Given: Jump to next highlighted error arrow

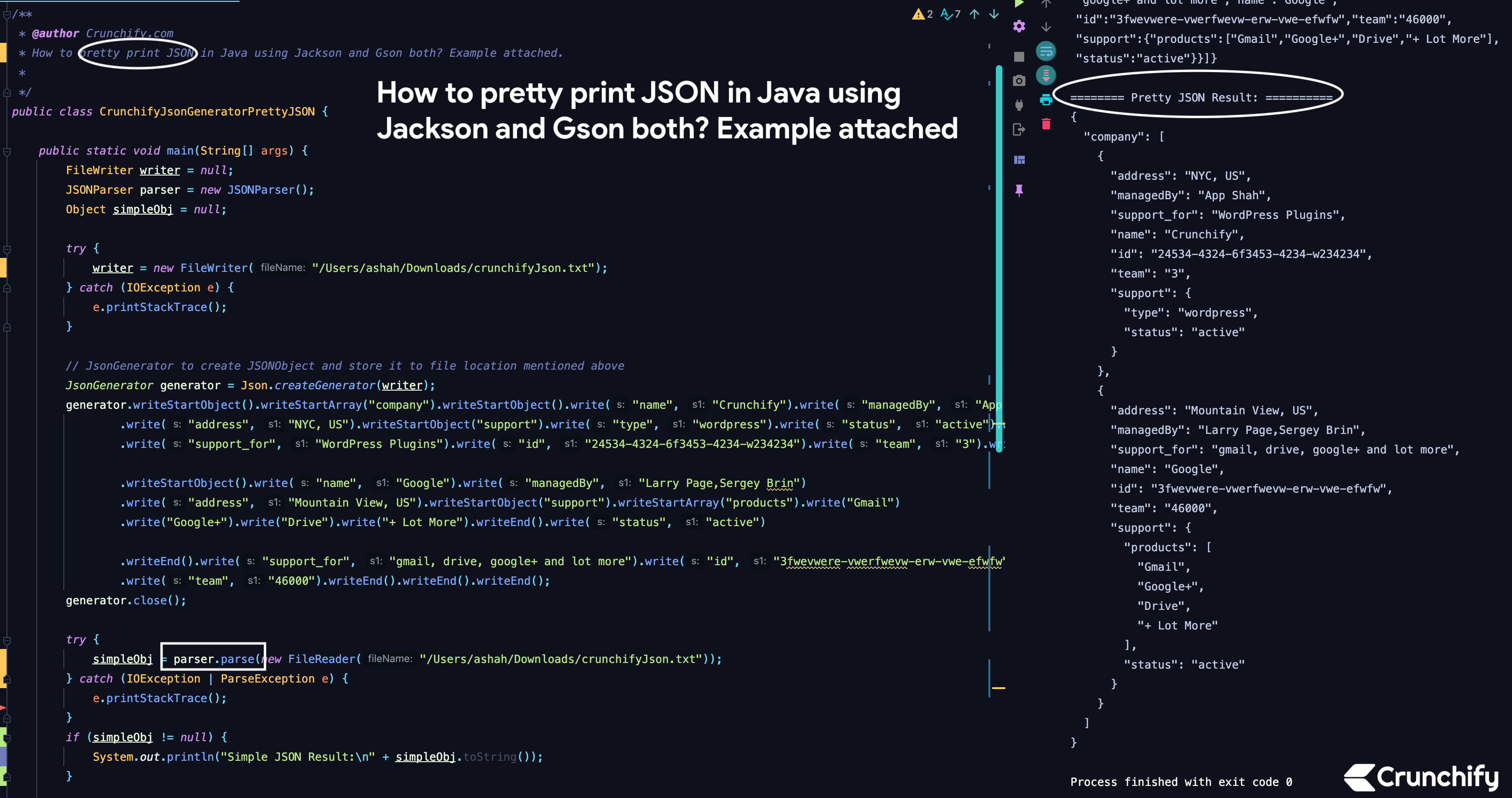Looking at the screenshot, I should [x=994, y=14].
